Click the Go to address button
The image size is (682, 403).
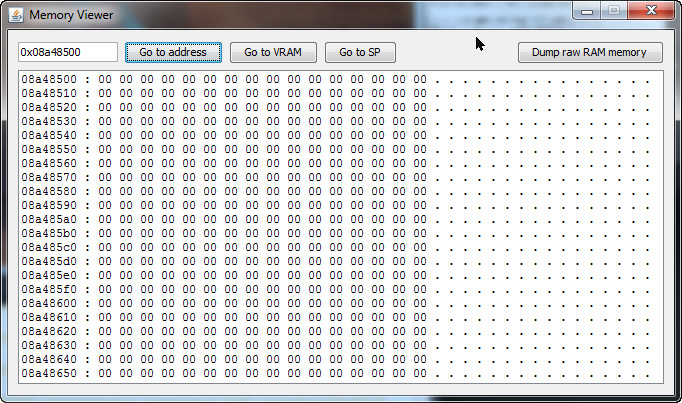pos(173,52)
